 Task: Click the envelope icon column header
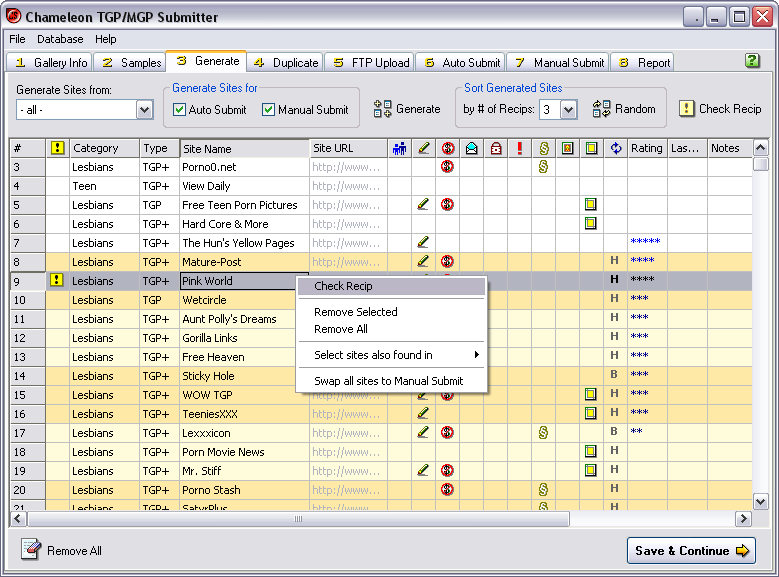coord(471,148)
